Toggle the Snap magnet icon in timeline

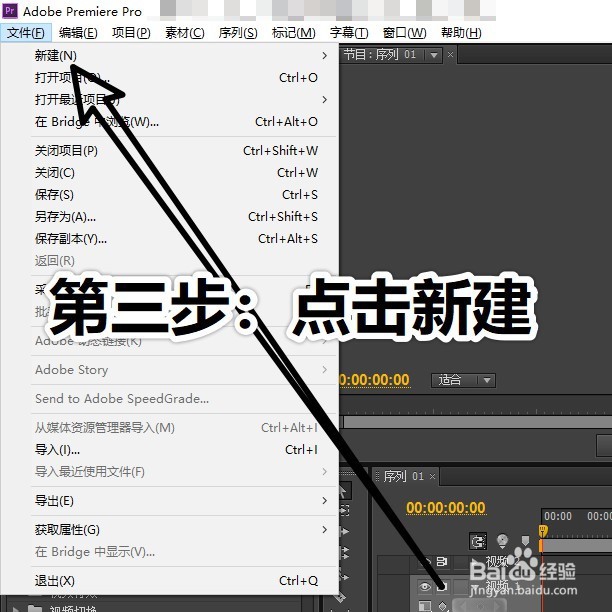(478, 541)
